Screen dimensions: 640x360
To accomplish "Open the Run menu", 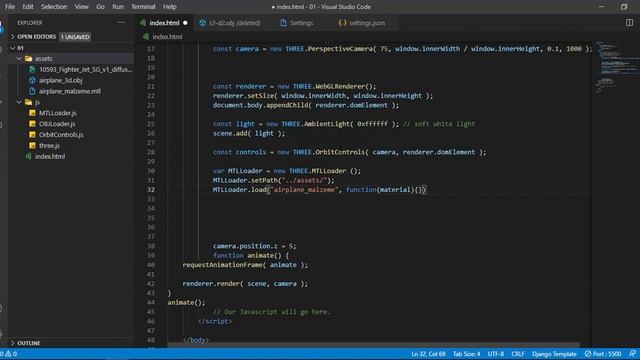I will pos(118,7).
